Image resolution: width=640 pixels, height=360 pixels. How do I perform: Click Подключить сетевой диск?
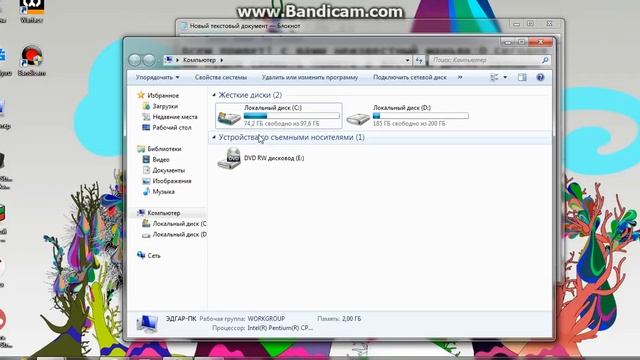point(410,77)
